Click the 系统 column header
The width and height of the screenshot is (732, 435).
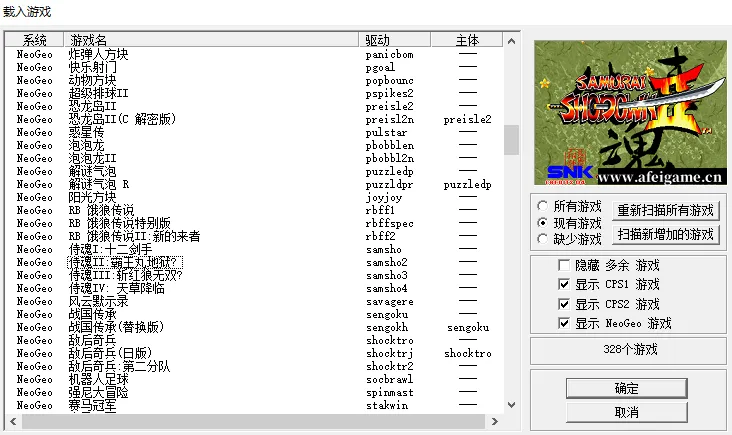pos(34,39)
